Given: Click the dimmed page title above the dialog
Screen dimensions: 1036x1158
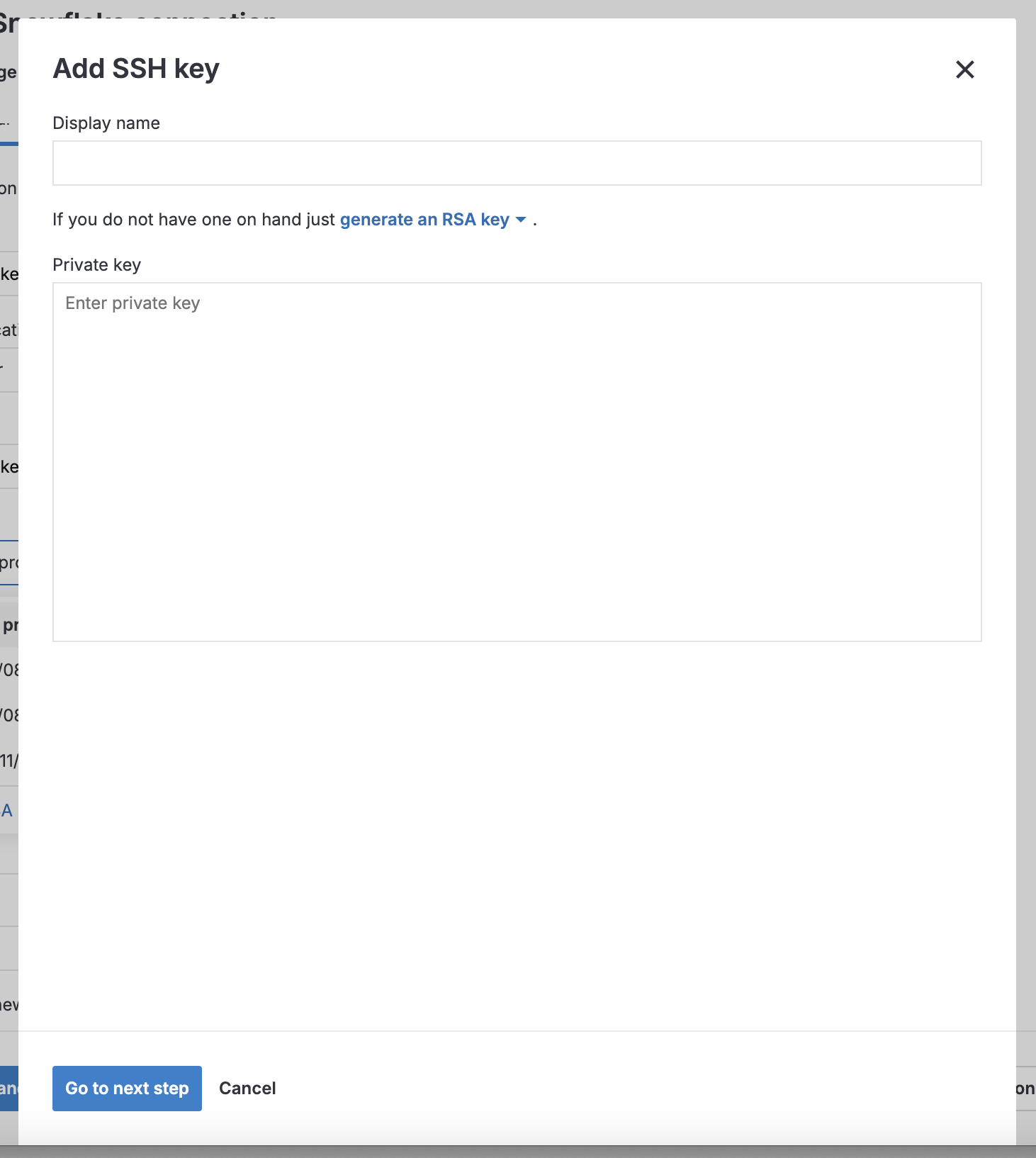Looking at the screenshot, I should 142,10.
